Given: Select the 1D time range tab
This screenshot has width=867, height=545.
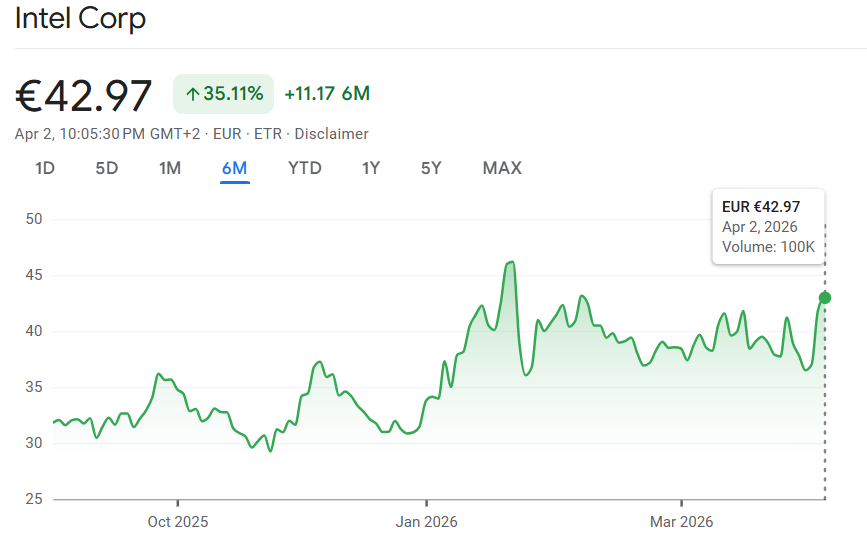Looking at the screenshot, I should click(45, 168).
